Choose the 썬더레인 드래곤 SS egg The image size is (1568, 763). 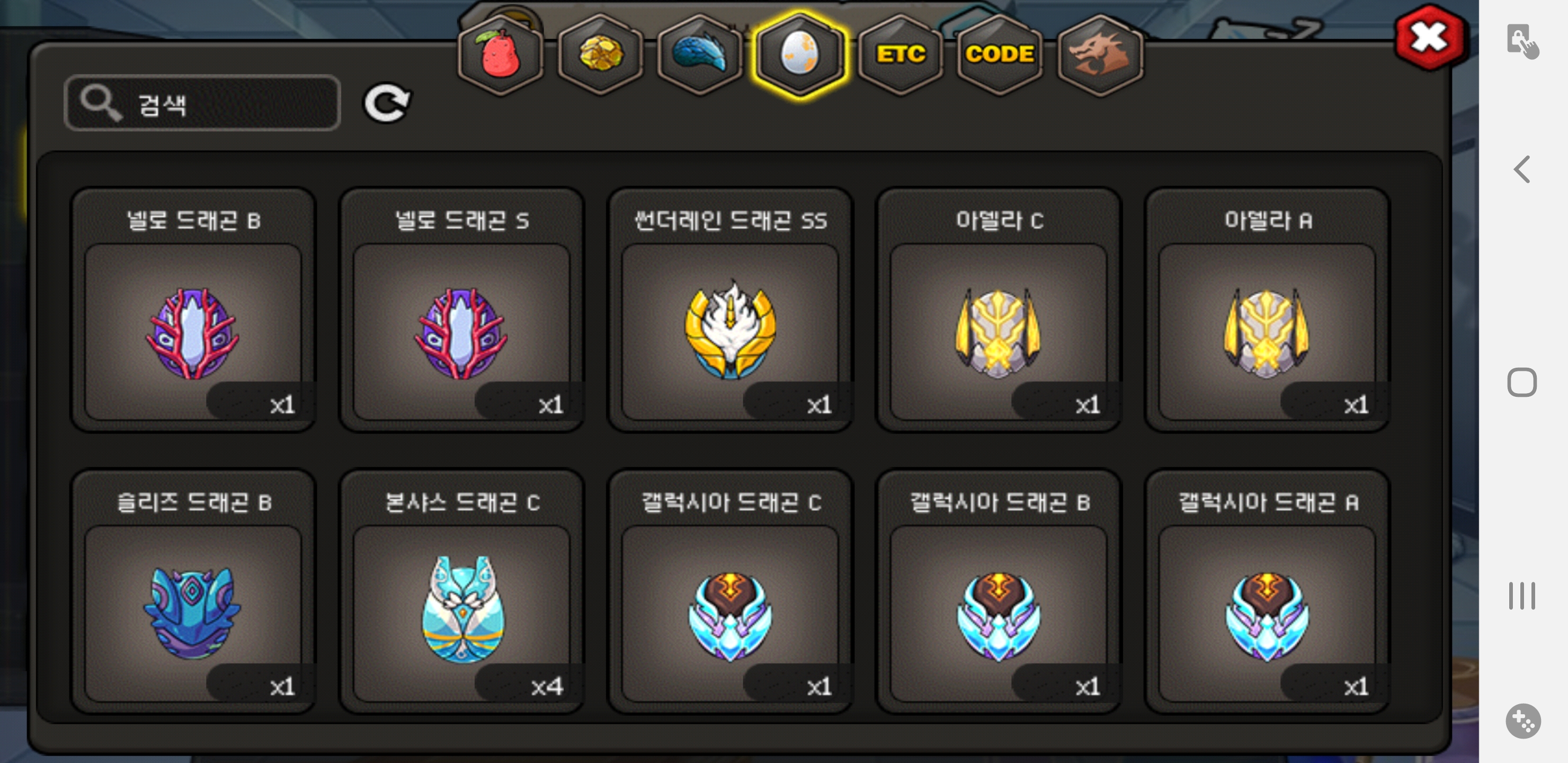coord(730,310)
